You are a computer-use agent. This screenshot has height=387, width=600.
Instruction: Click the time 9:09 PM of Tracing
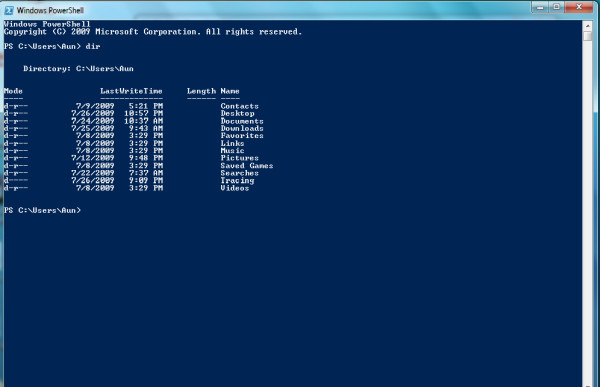coord(146,180)
